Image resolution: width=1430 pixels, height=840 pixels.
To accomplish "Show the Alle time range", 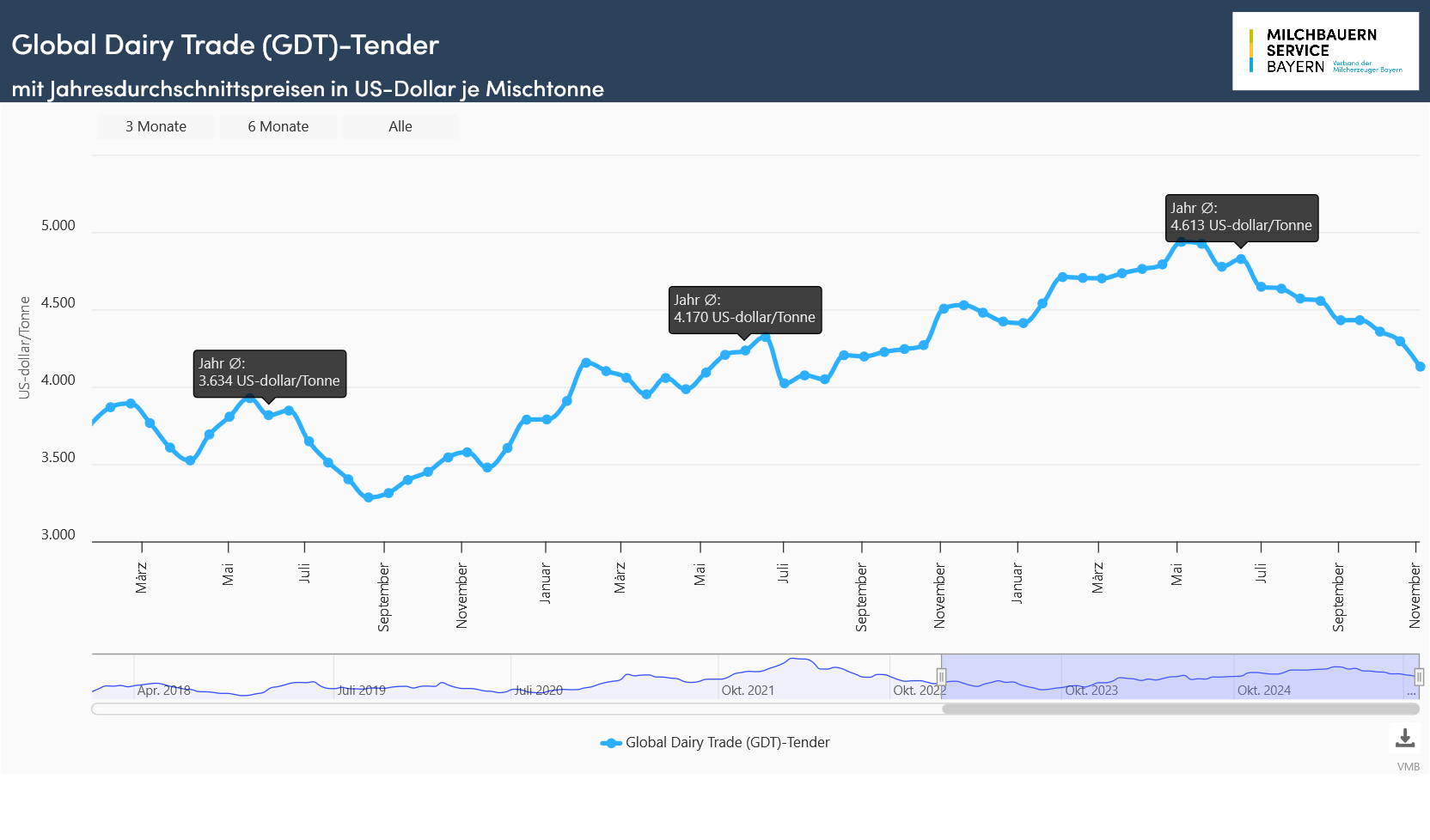I will [x=400, y=126].
